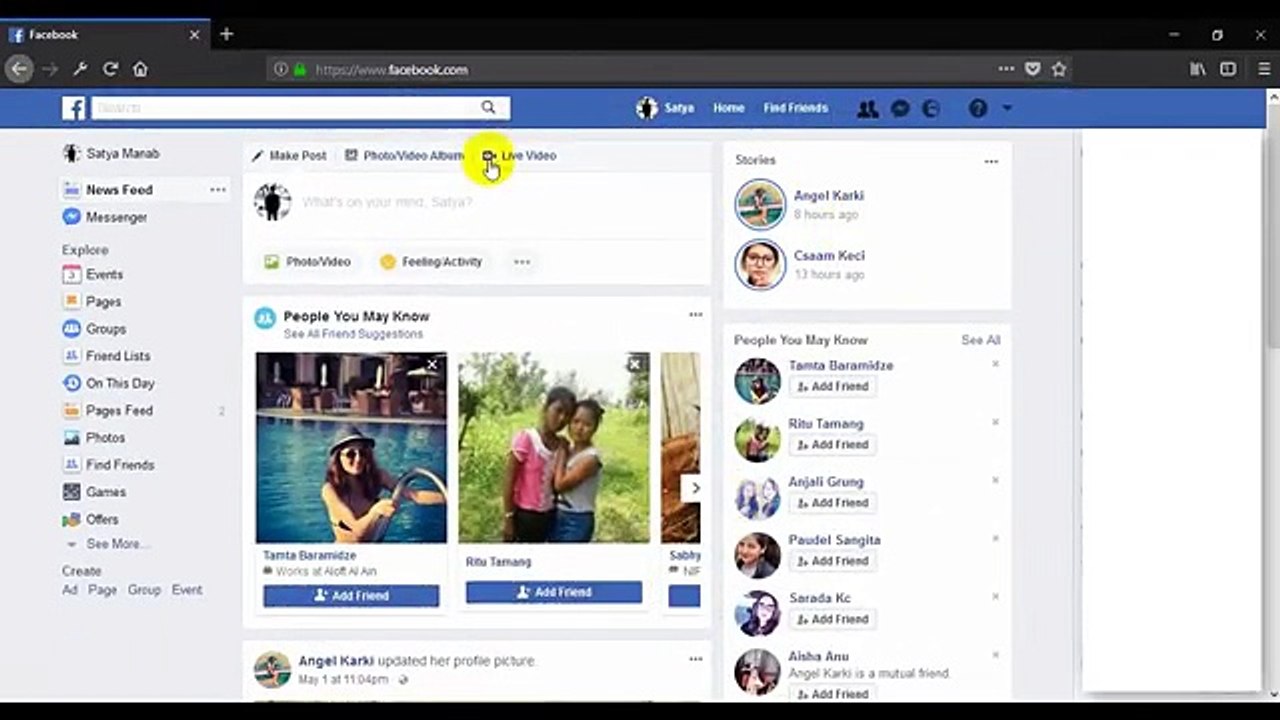Open Messenger icon in top bar
Image resolution: width=1280 pixels, height=720 pixels.
tap(900, 109)
